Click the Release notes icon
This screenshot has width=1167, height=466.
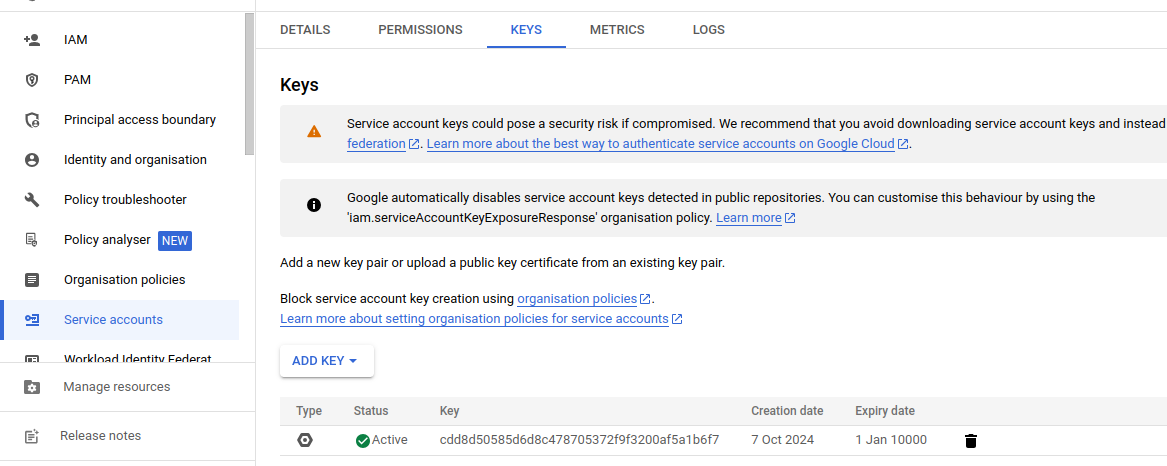point(32,436)
